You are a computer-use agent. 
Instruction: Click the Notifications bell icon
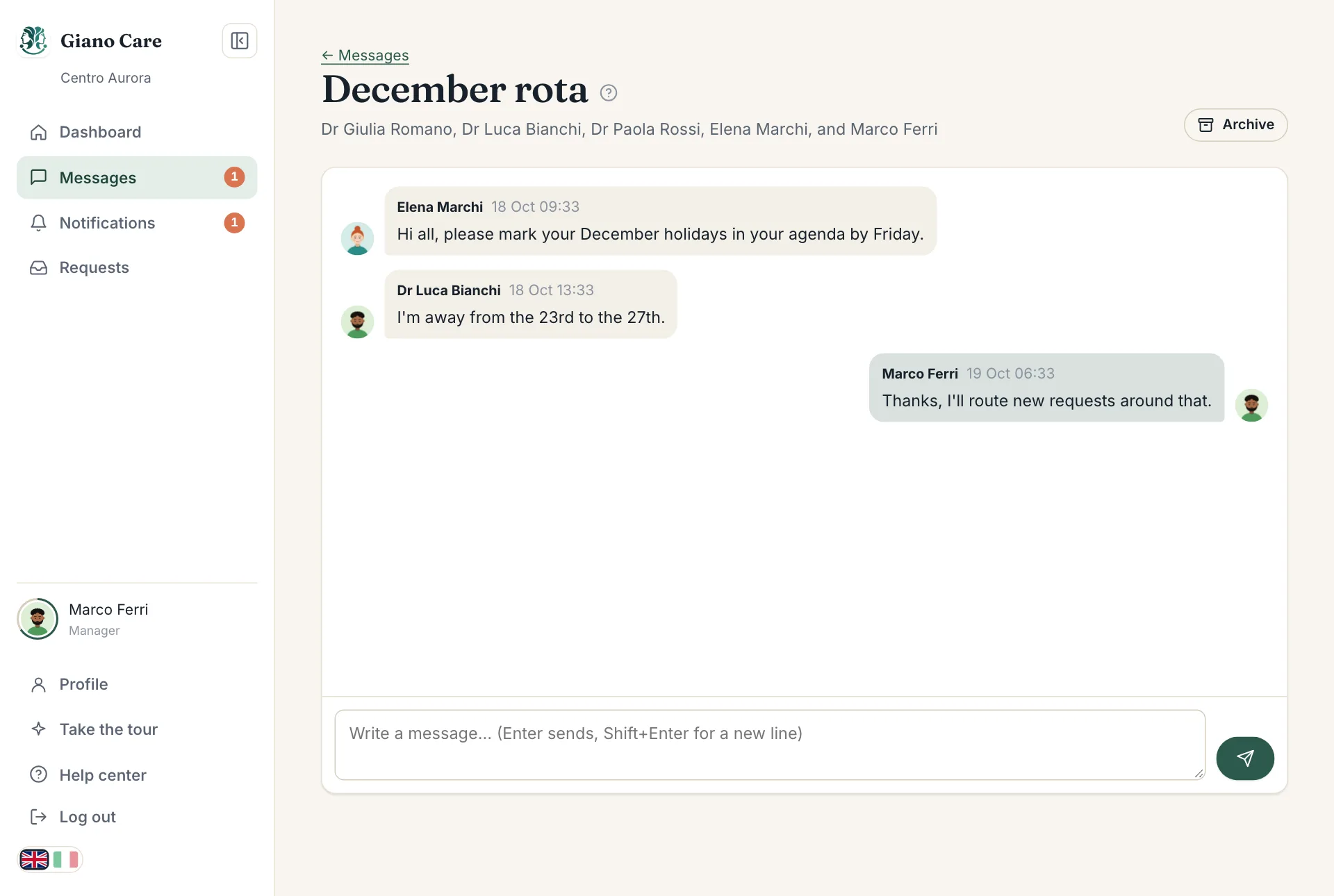coord(39,223)
